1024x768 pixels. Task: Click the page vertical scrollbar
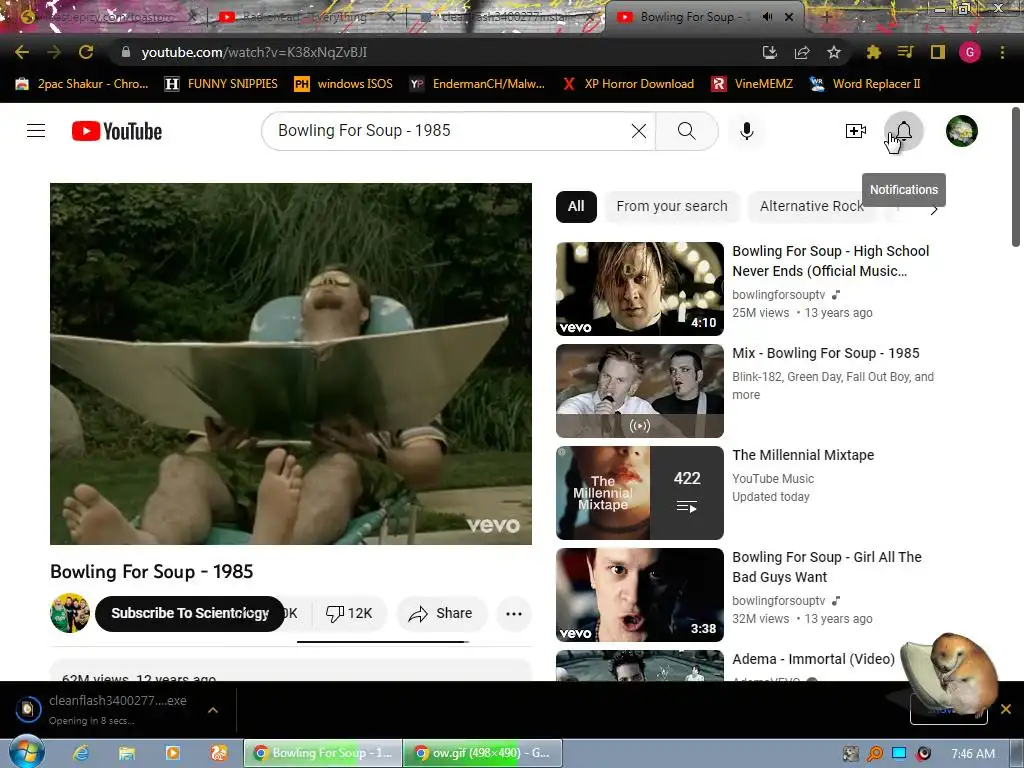tap(1016, 177)
